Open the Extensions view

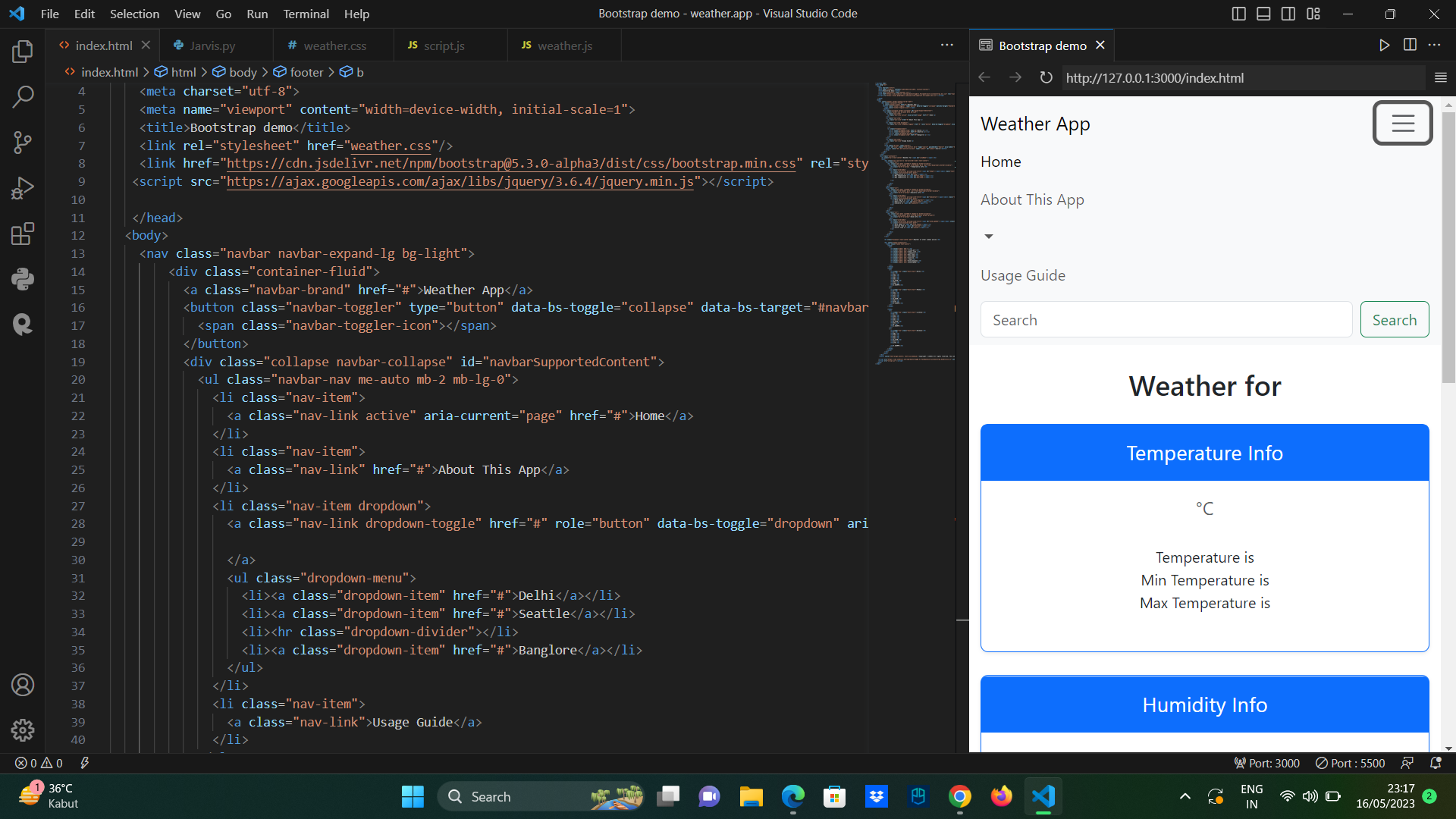23,234
